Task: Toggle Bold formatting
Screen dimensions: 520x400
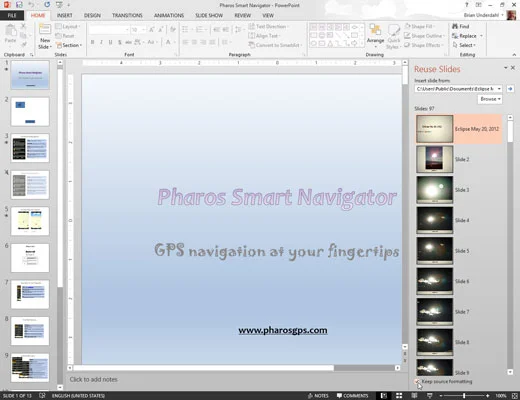Action: point(92,42)
